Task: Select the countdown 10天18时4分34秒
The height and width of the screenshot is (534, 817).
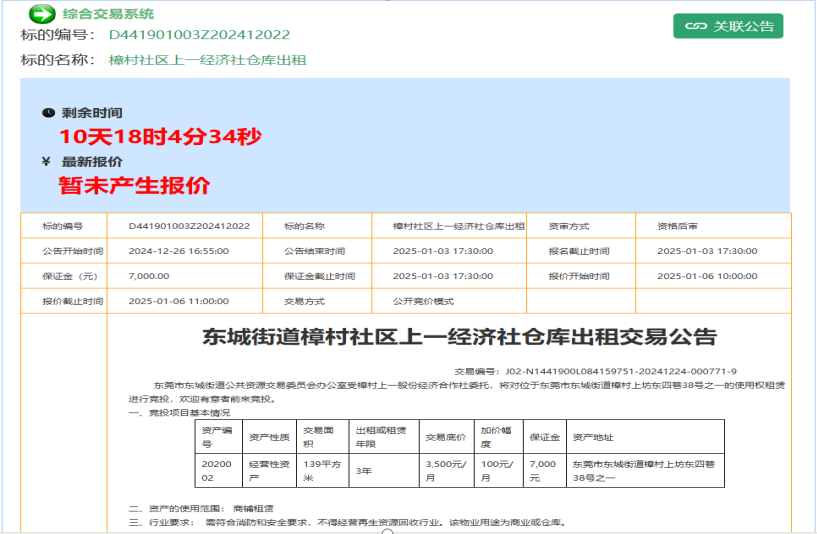Action: point(160,136)
